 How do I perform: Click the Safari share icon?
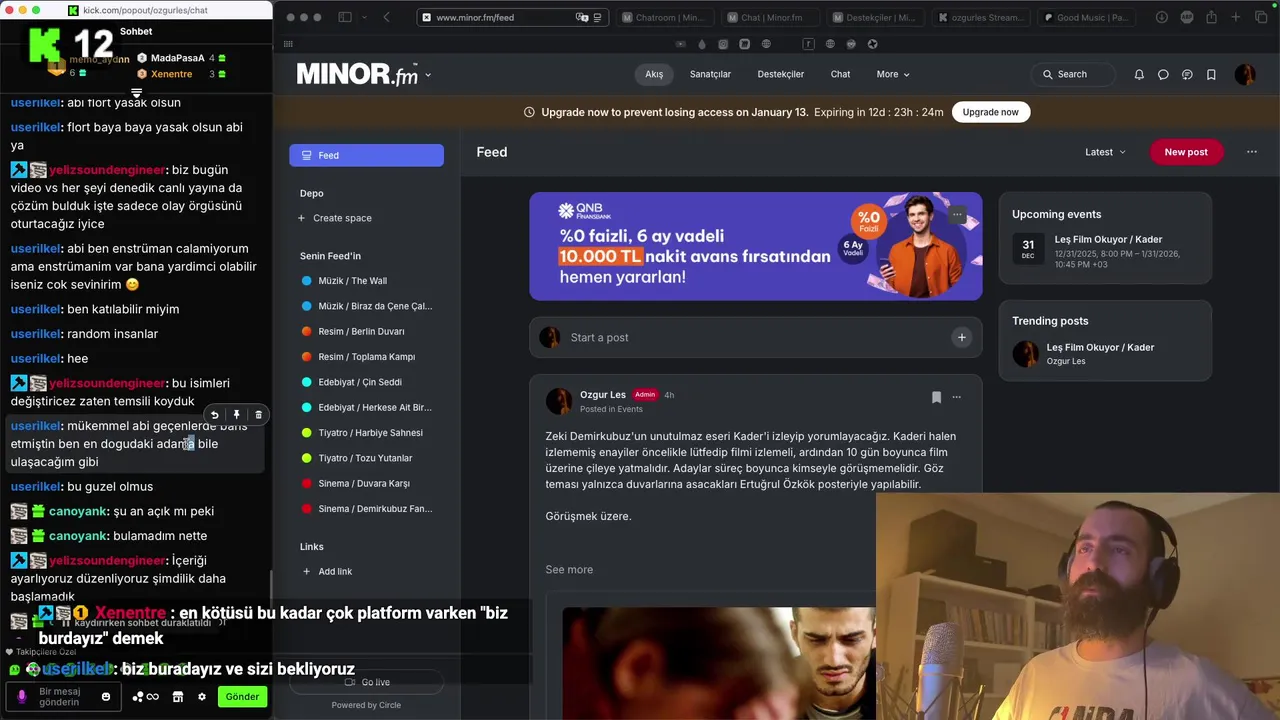pyautogui.click(x=1211, y=17)
